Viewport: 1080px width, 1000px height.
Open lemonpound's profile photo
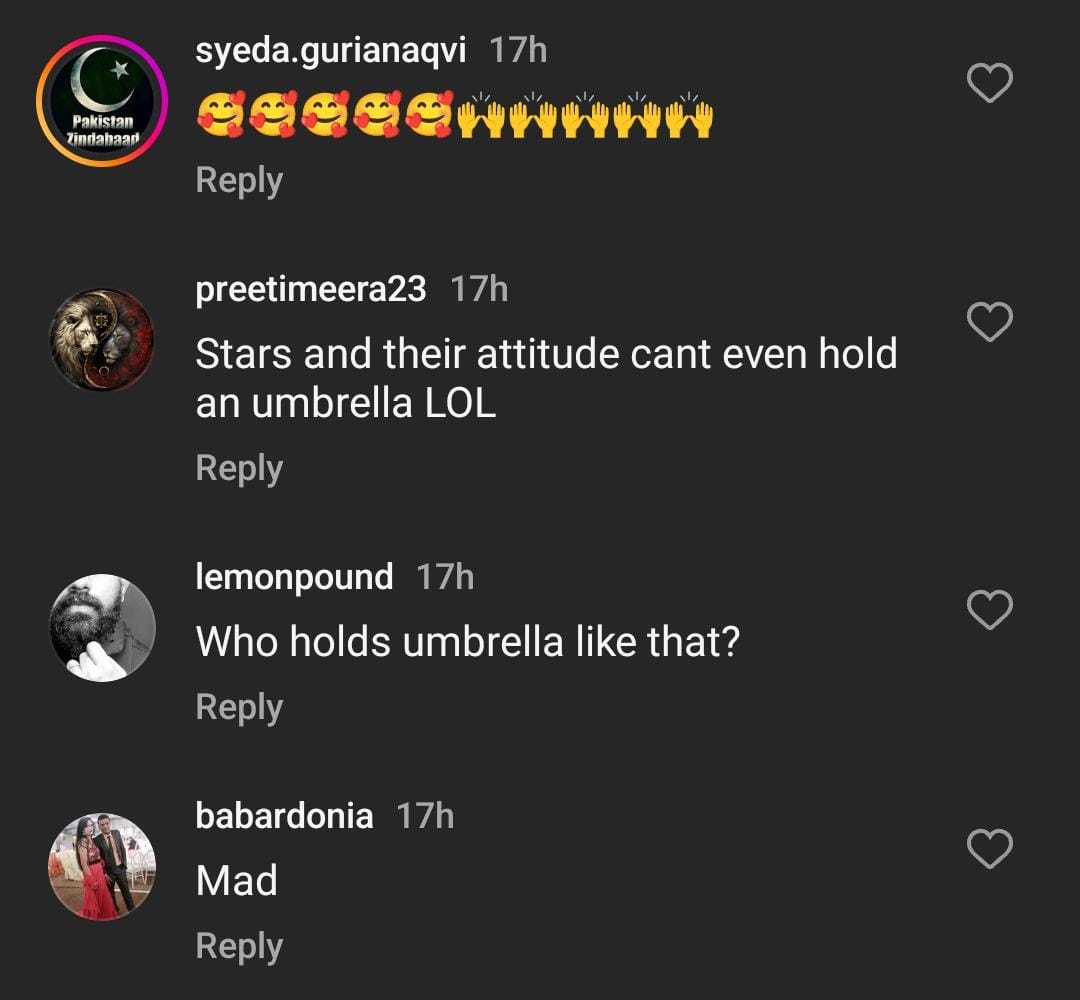point(102,628)
